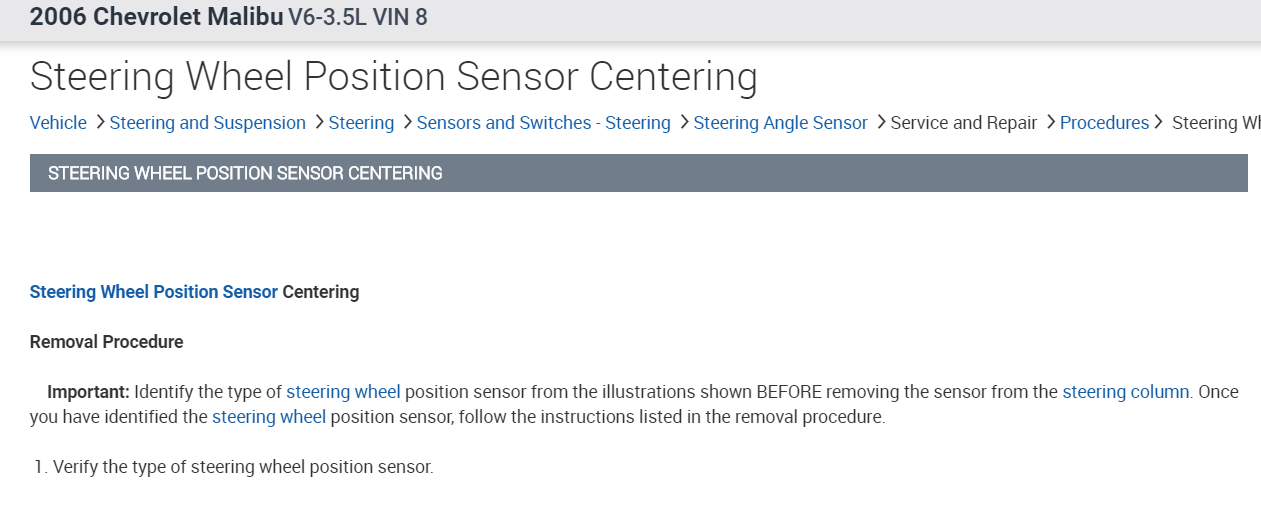The height and width of the screenshot is (505, 1261).
Task: Open the 'Steering and Suspension' breadcrumb
Action: click(208, 123)
